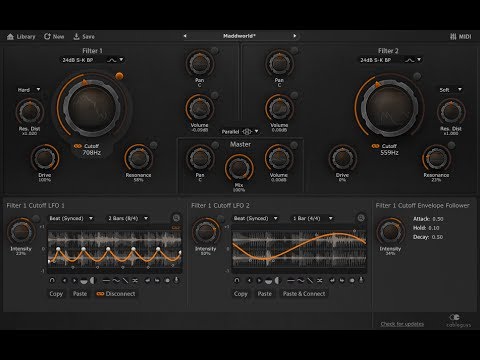The image size is (480, 360).
Task: Create a New preset
Action: click(54, 37)
